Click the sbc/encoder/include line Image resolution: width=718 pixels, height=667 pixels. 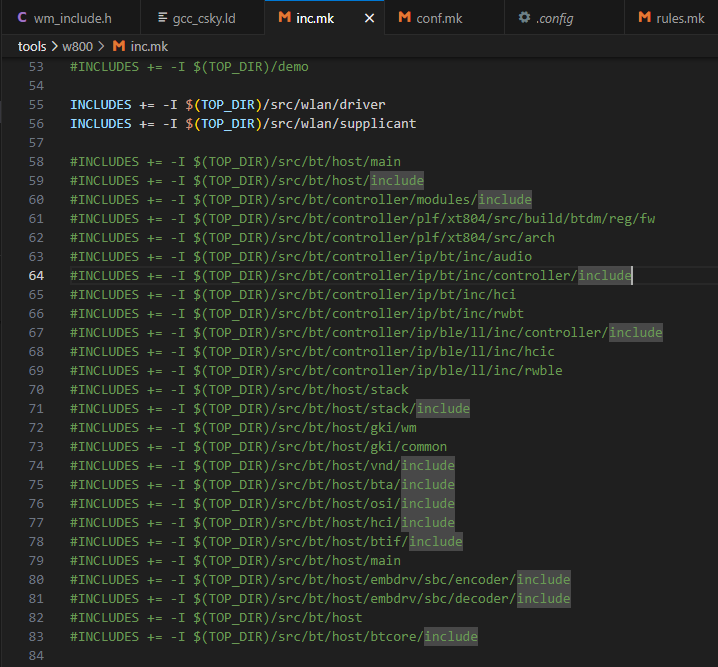(320, 580)
